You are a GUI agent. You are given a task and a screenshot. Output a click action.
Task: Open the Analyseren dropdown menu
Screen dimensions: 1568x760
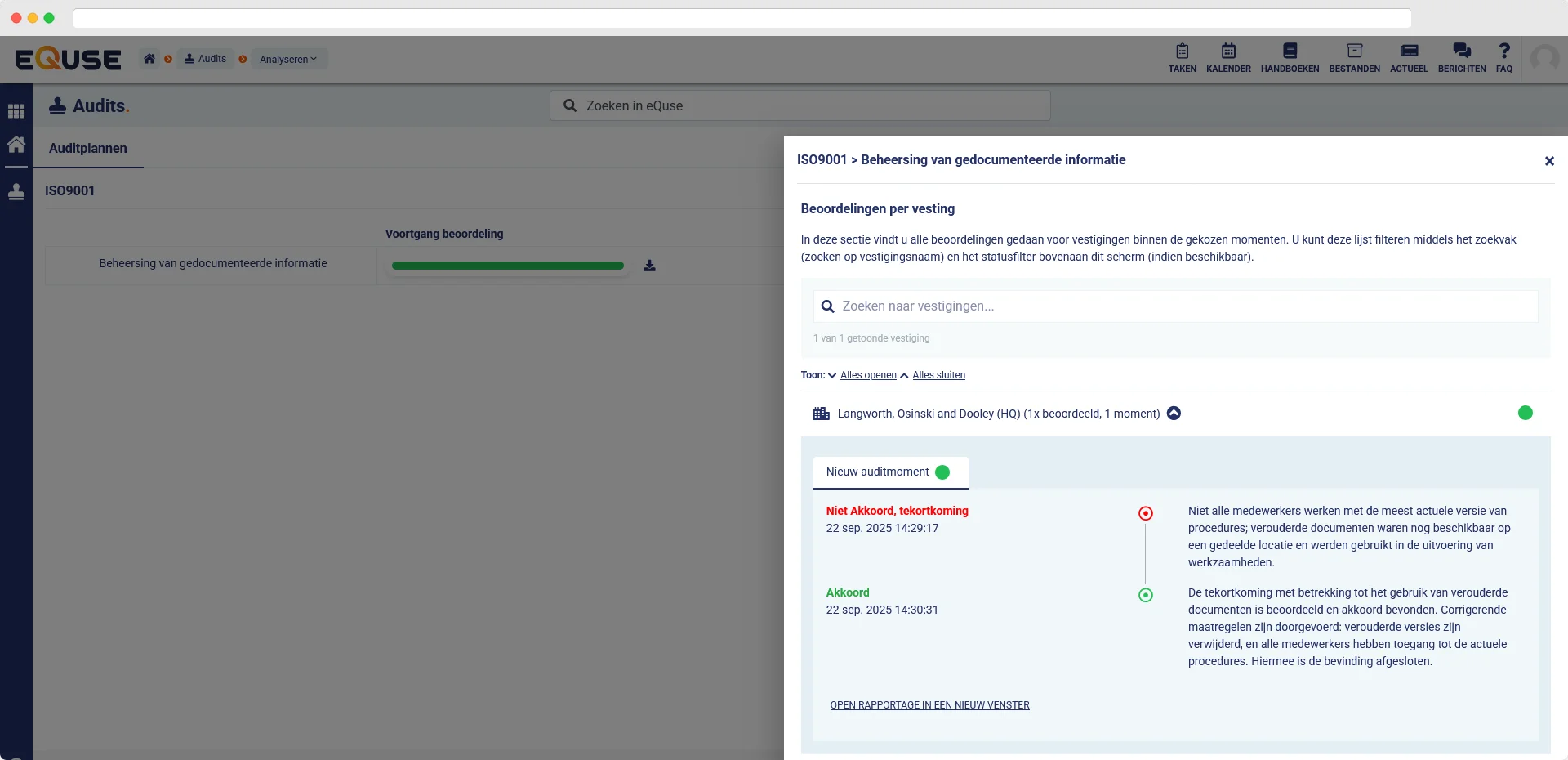coord(288,59)
